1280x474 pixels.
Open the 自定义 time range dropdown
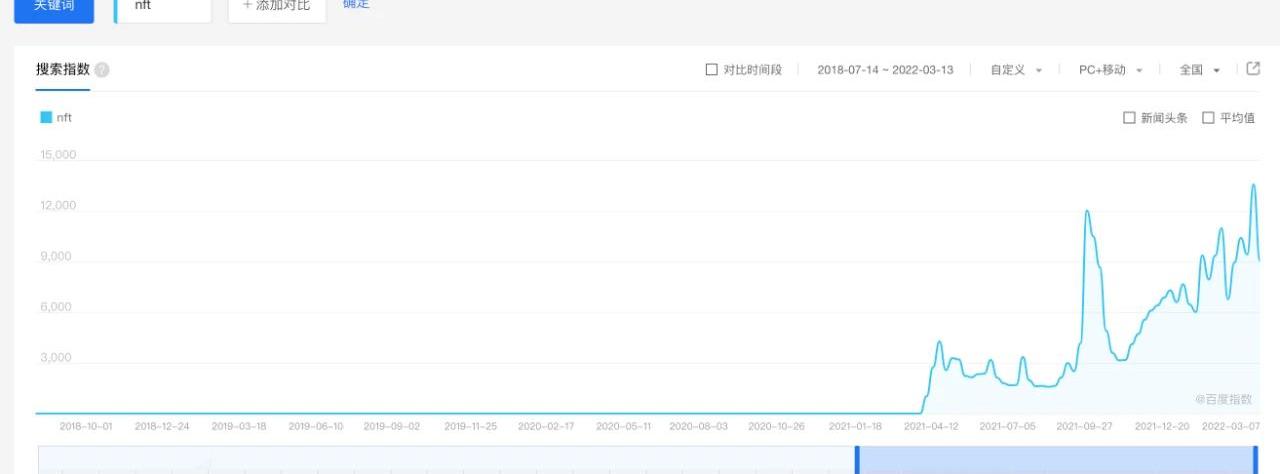pos(1016,70)
